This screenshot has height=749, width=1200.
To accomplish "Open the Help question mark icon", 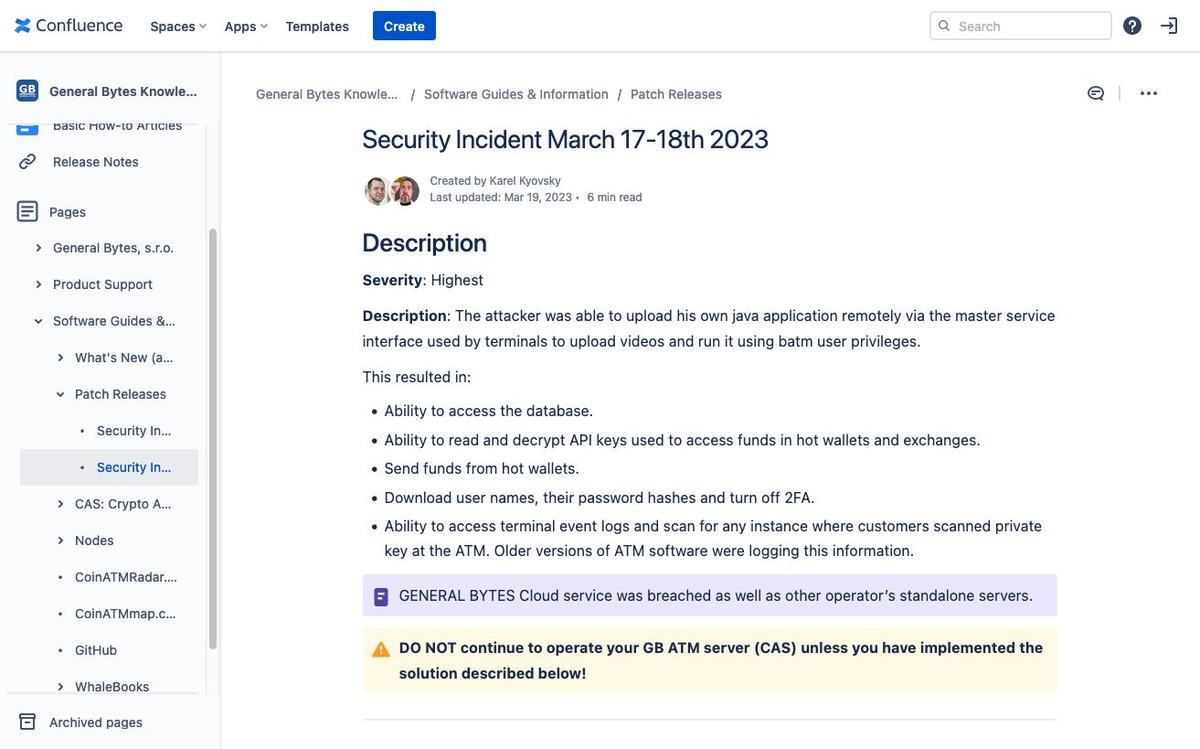I will click(1132, 26).
